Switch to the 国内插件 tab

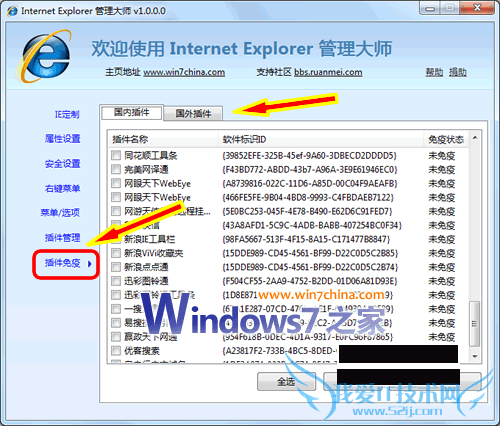pyautogui.click(x=132, y=112)
